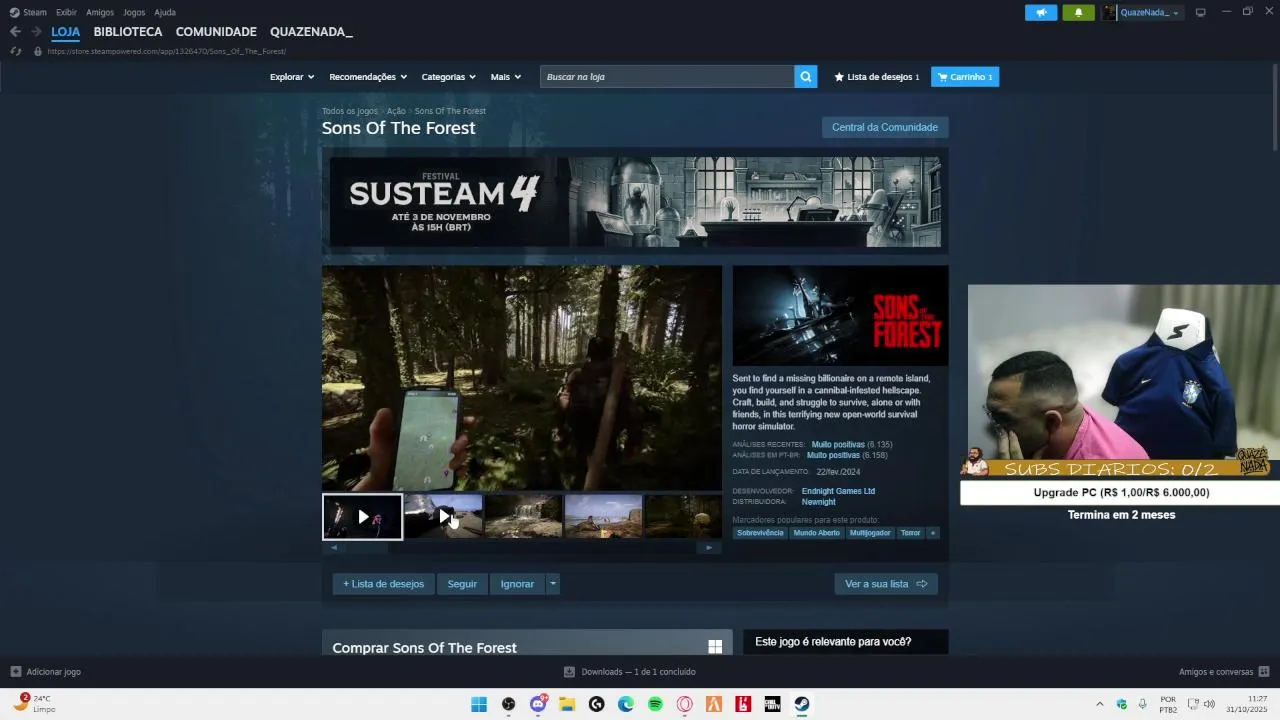
Task: Expand more tags with plus button
Action: tap(933, 533)
